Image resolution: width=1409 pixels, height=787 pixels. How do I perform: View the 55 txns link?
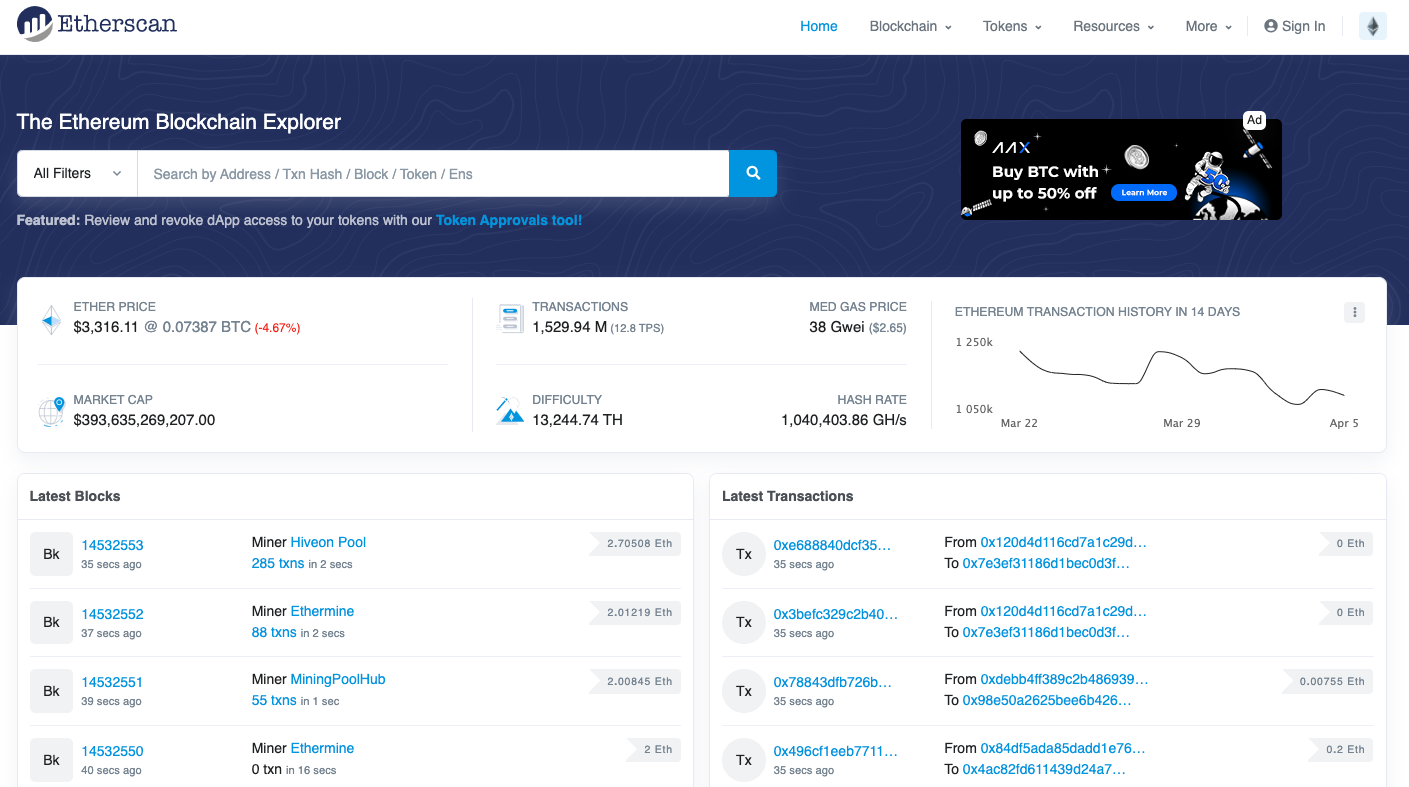coord(274,701)
